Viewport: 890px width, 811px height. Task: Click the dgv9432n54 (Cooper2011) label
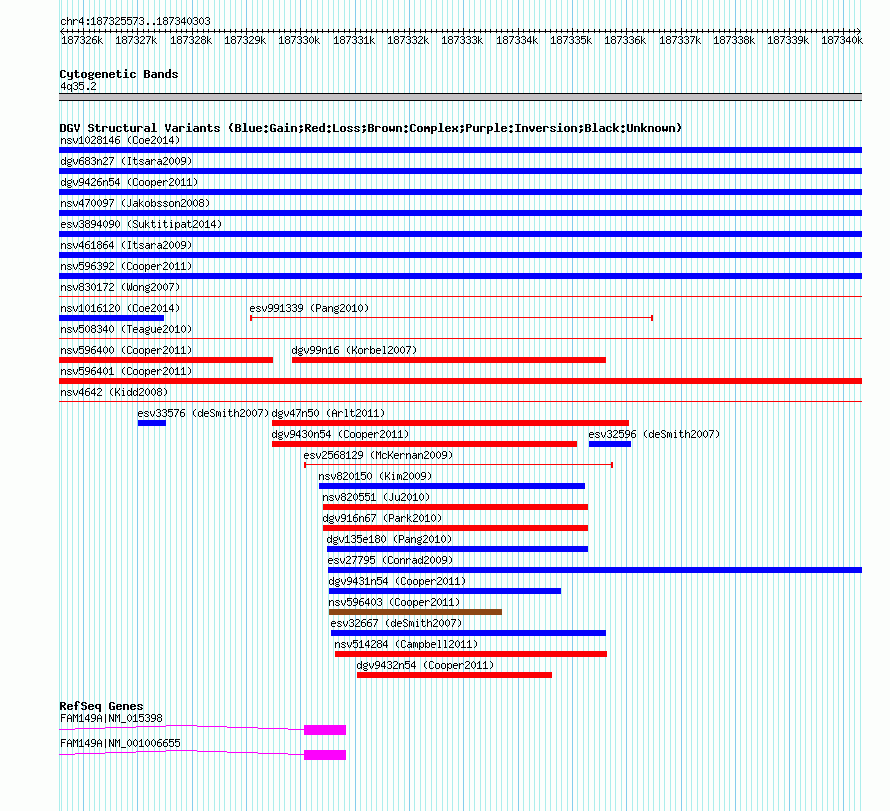point(425,665)
